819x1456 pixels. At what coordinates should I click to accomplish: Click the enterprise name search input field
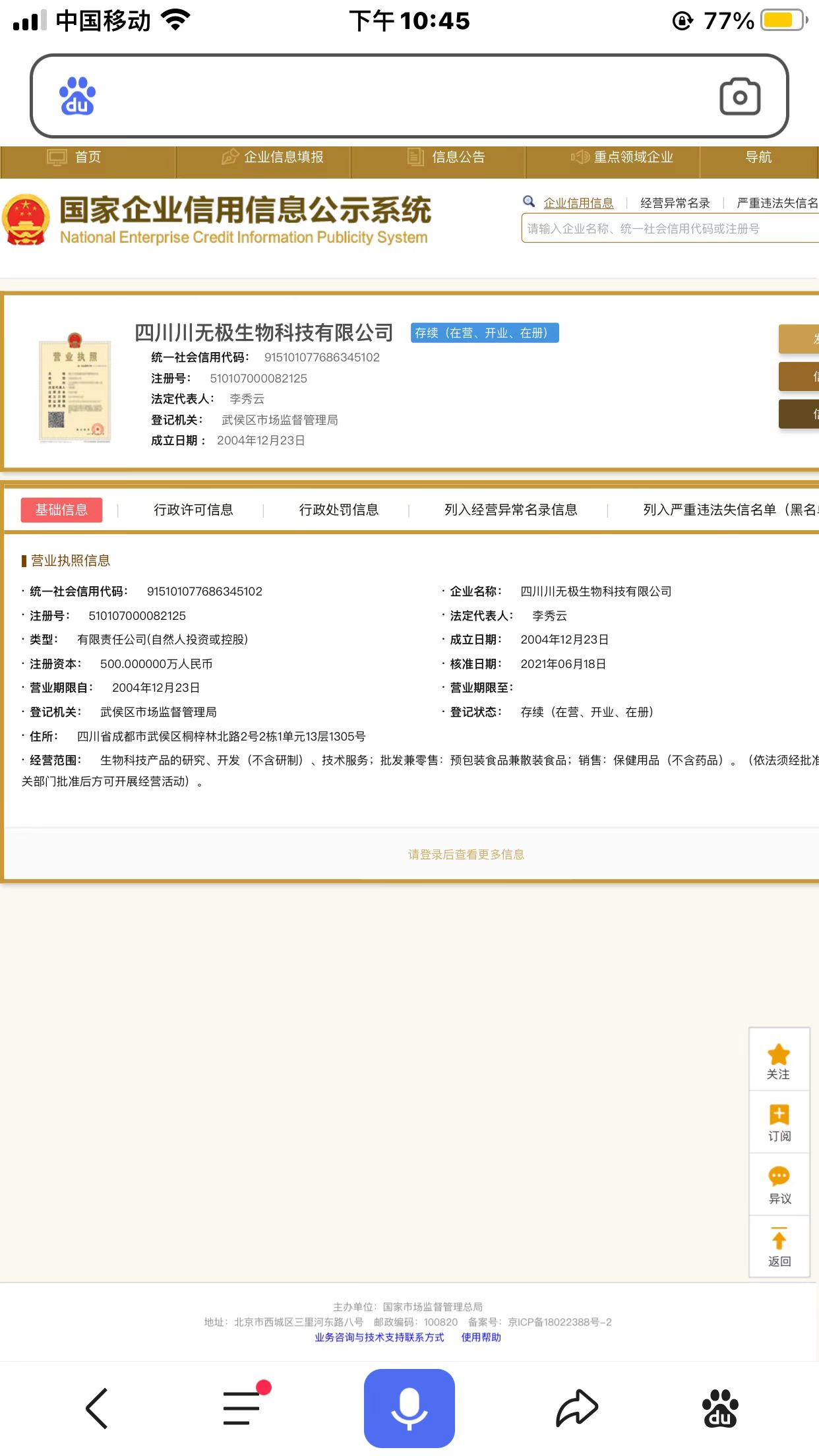(670, 228)
